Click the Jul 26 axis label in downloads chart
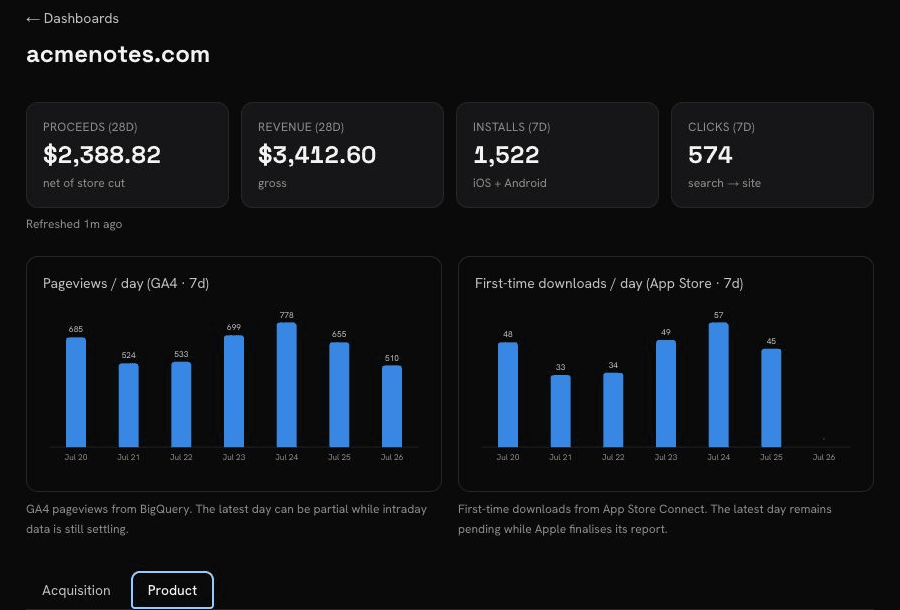 point(824,457)
